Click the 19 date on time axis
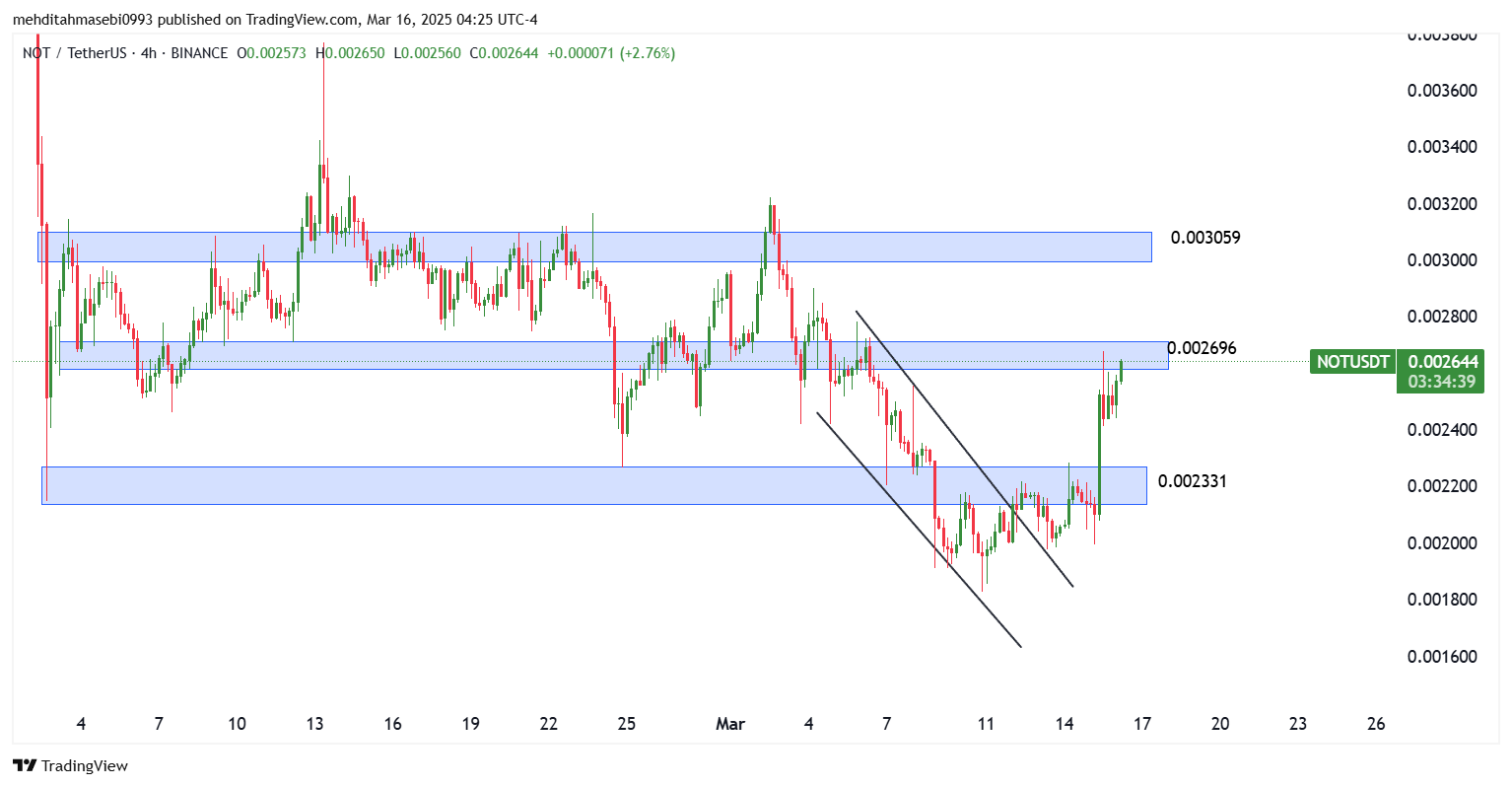1512x787 pixels. click(x=471, y=724)
